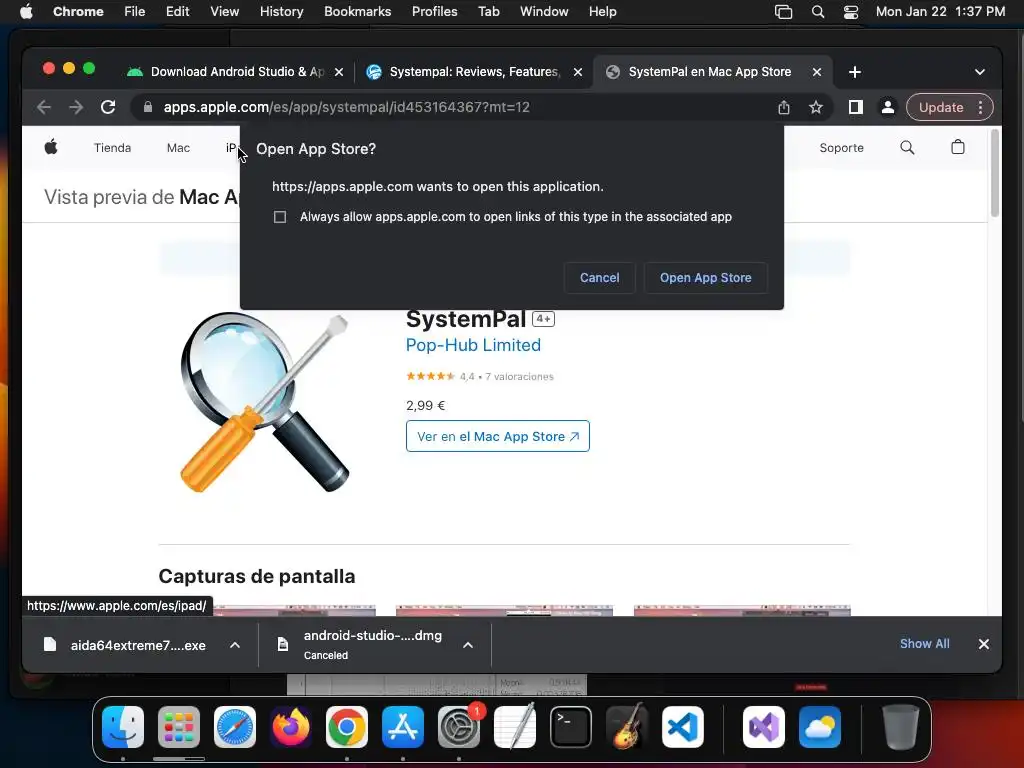The image size is (1024, 768).
Task: Open the Chrome side panel icon
Action: (x=856, y=107)
